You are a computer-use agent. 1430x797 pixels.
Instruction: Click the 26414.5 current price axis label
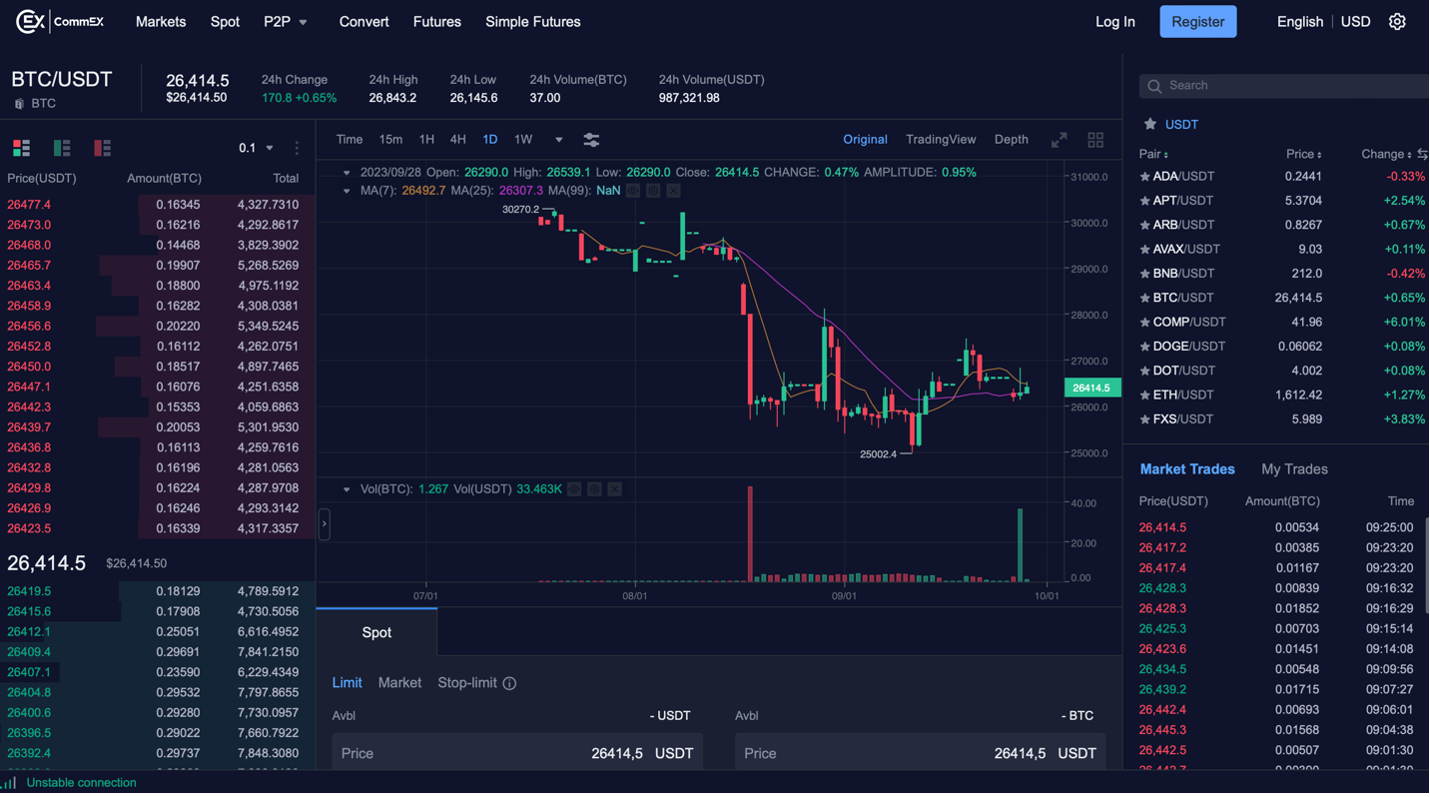1091,387
